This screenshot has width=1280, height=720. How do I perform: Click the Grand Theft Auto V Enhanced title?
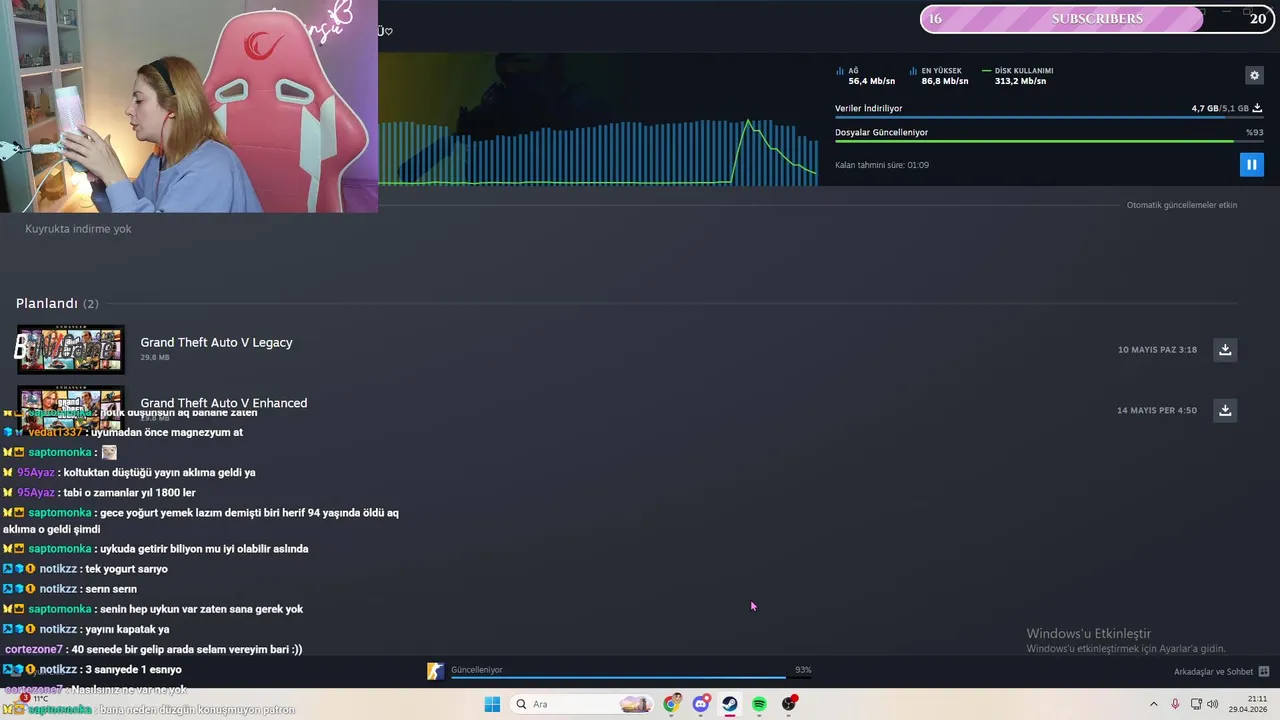coord(223,403)
